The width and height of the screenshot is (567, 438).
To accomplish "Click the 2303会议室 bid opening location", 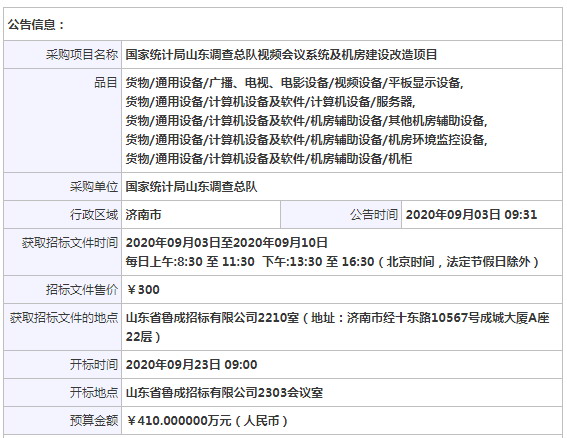I will coord(224,392).
